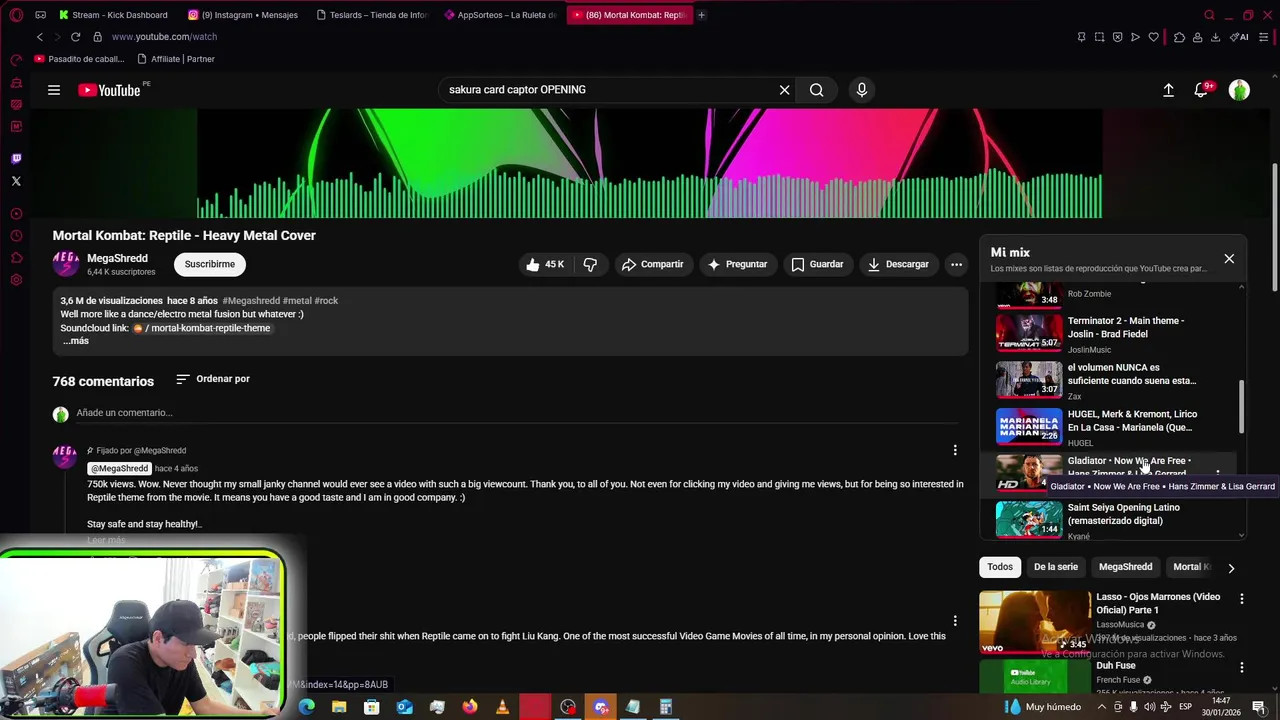Image resolution: width=1280 pixels, height=720 pixels.
Task: Switch to Teslards tienda tab
Action: (x=371, y=15)
